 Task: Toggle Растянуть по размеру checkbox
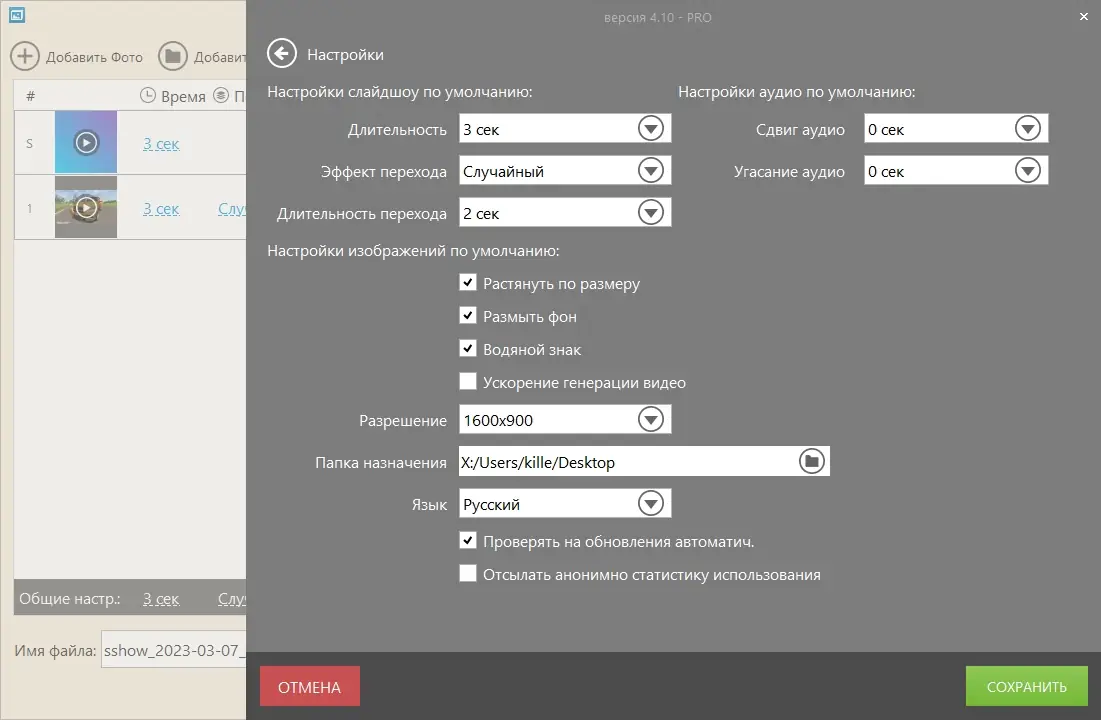tap(468, 282)
